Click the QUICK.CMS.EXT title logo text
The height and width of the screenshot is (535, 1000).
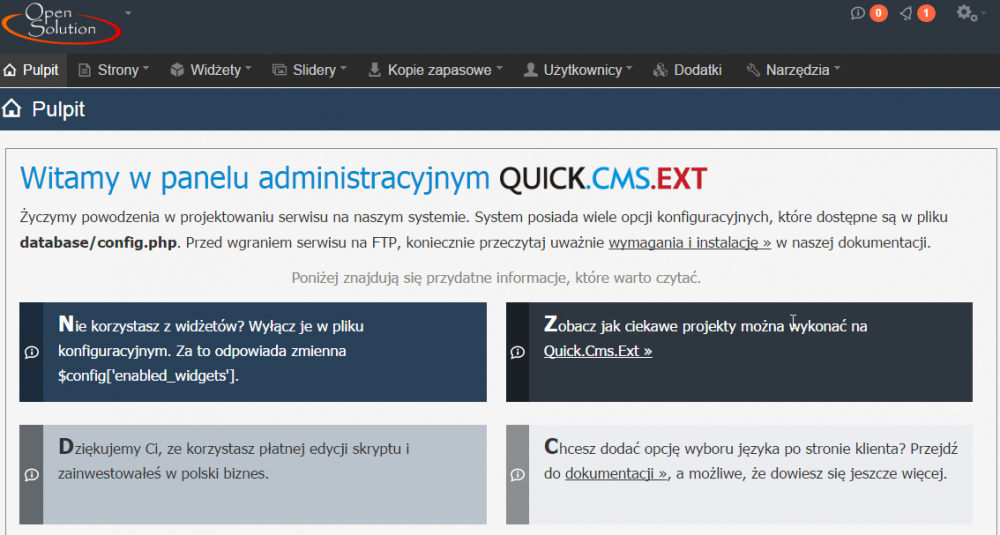[603, 179]
